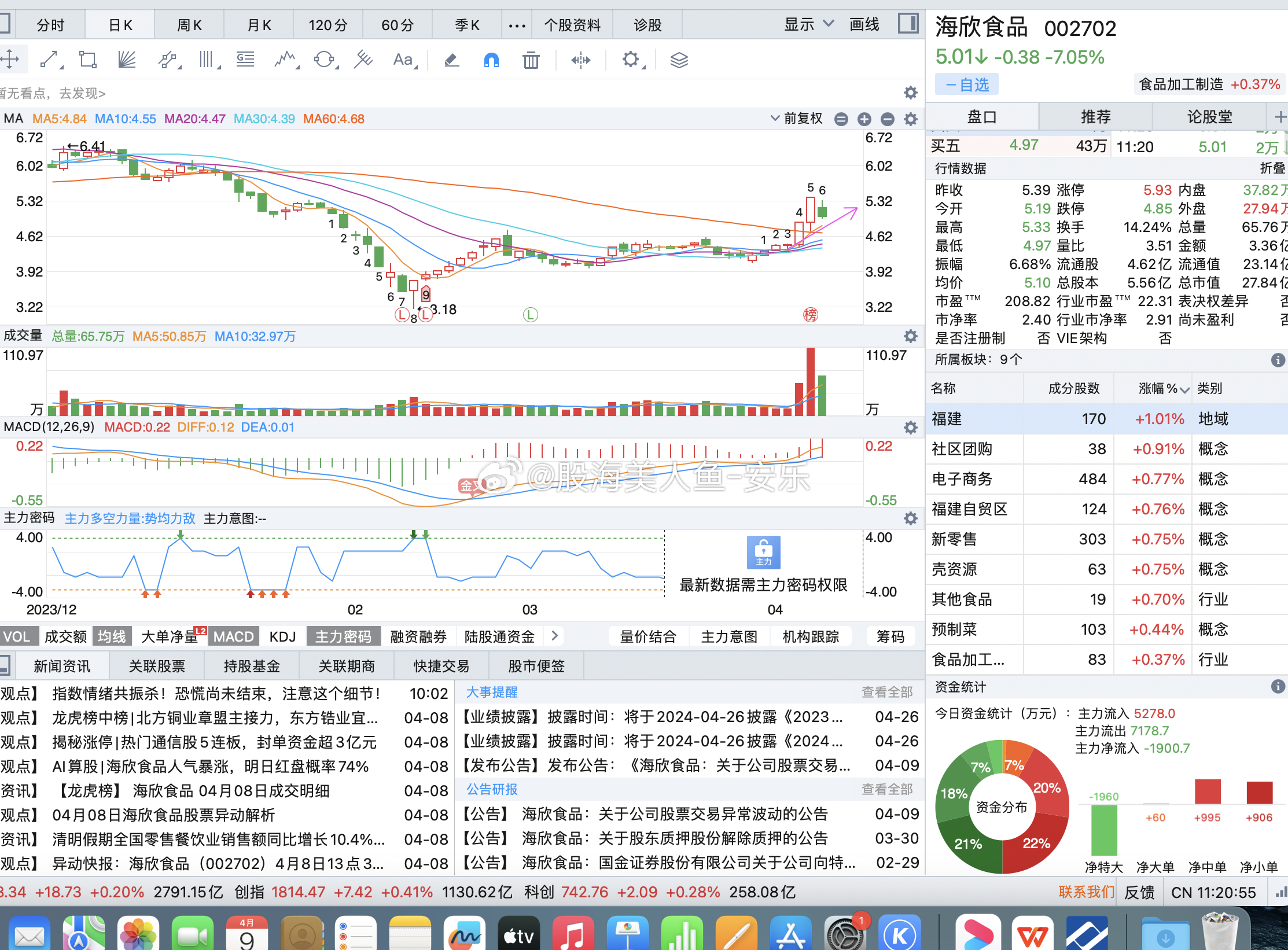This screenshot has width=1288, height=950.
Task: Toggle the side panel layout icon
Action: point(908,24)
